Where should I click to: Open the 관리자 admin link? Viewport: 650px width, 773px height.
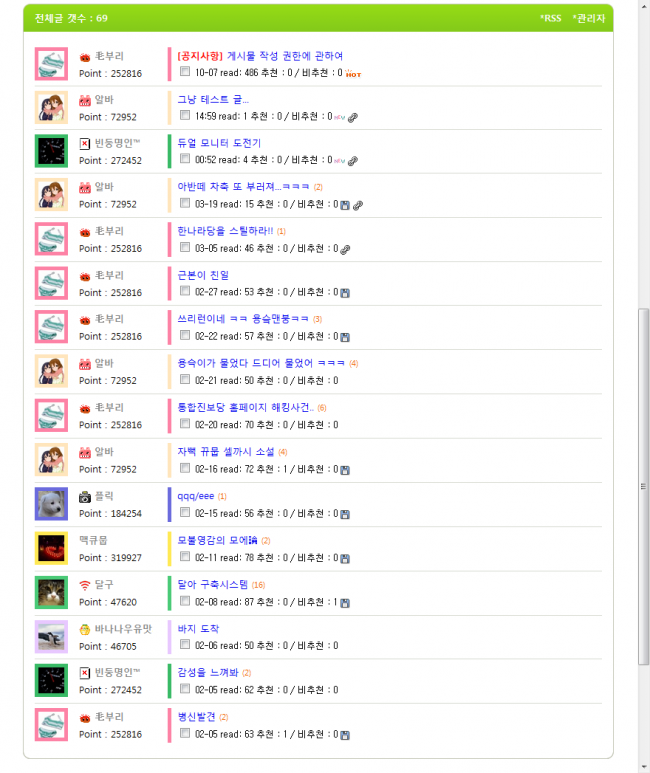pyautogui.click(x=589, y=18)
